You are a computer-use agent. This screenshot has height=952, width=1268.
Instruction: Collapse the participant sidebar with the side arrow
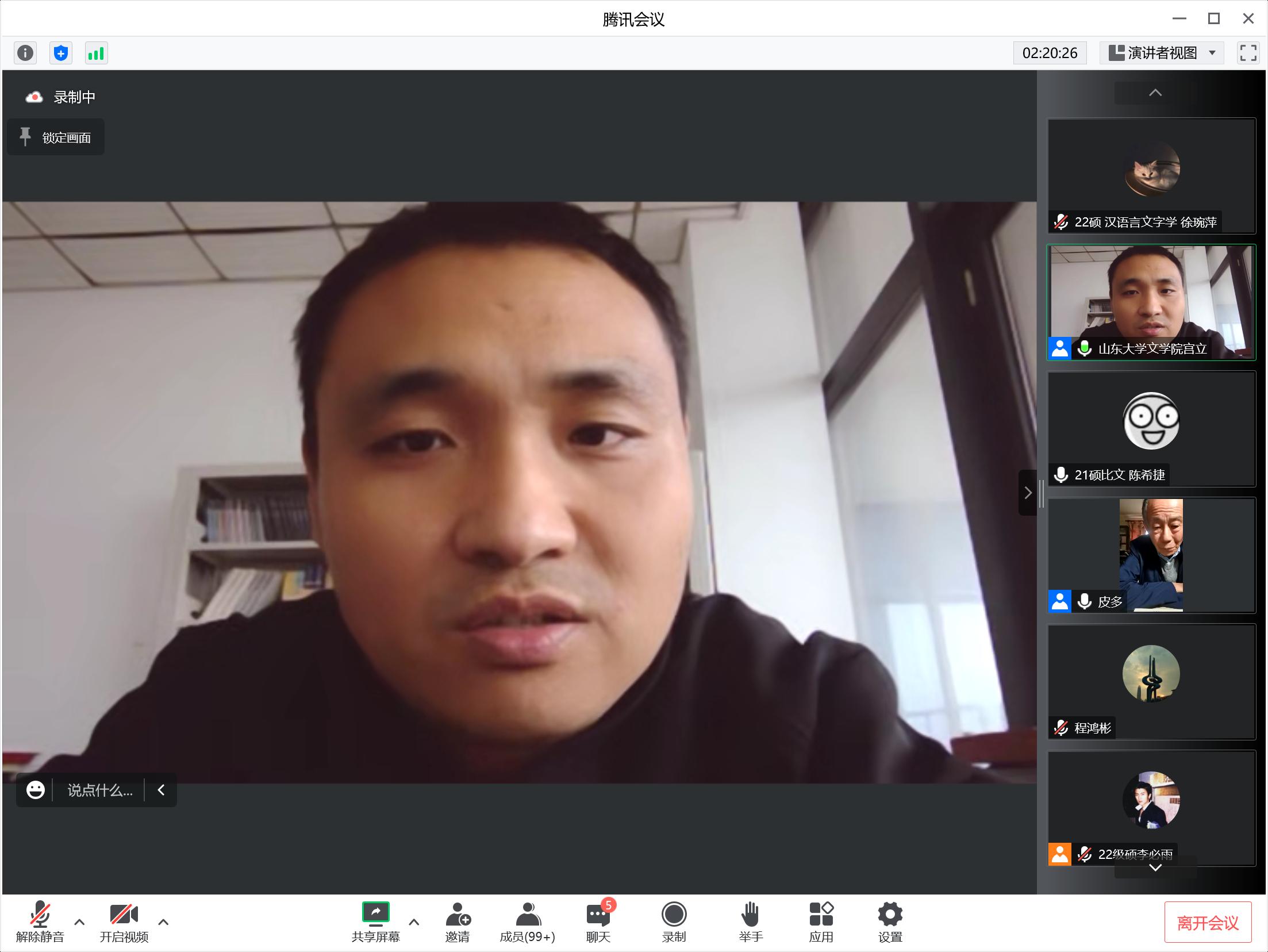1028,493
